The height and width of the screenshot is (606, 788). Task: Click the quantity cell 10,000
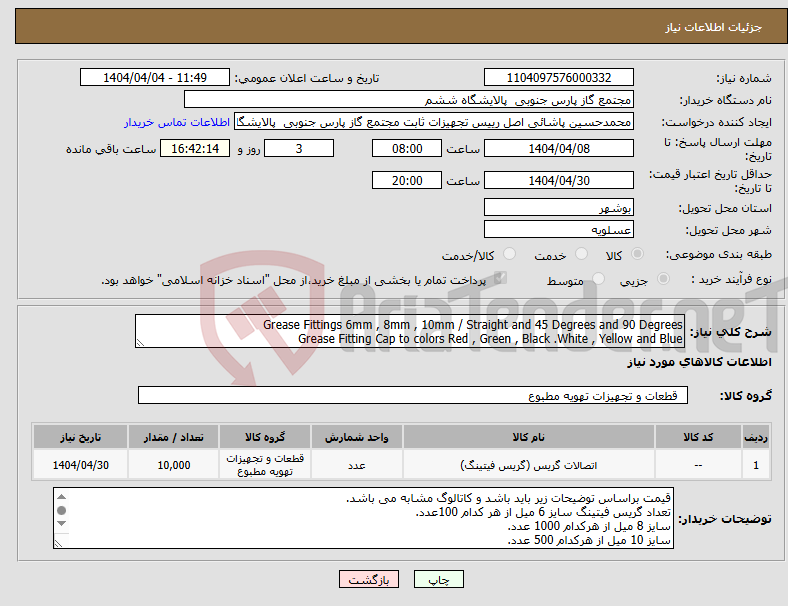(x=173, y=465)
